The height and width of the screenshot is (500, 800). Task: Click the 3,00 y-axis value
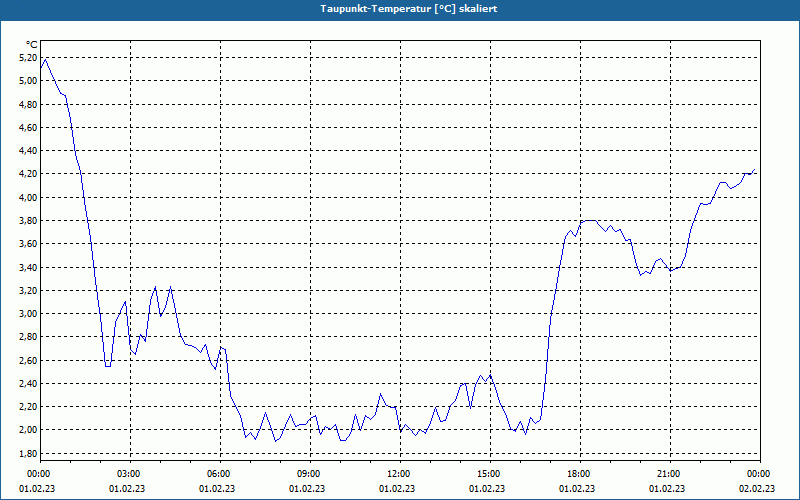click(x=28, y=314)
